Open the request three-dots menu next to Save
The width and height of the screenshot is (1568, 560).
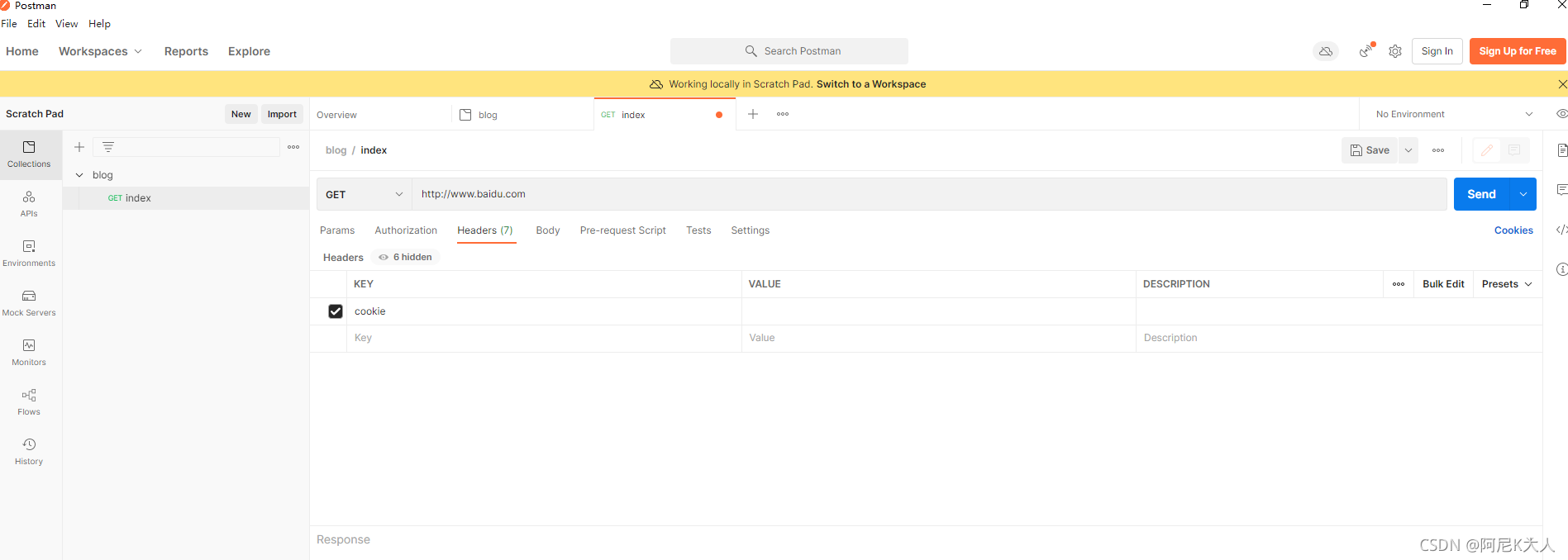coord(1438,150)
